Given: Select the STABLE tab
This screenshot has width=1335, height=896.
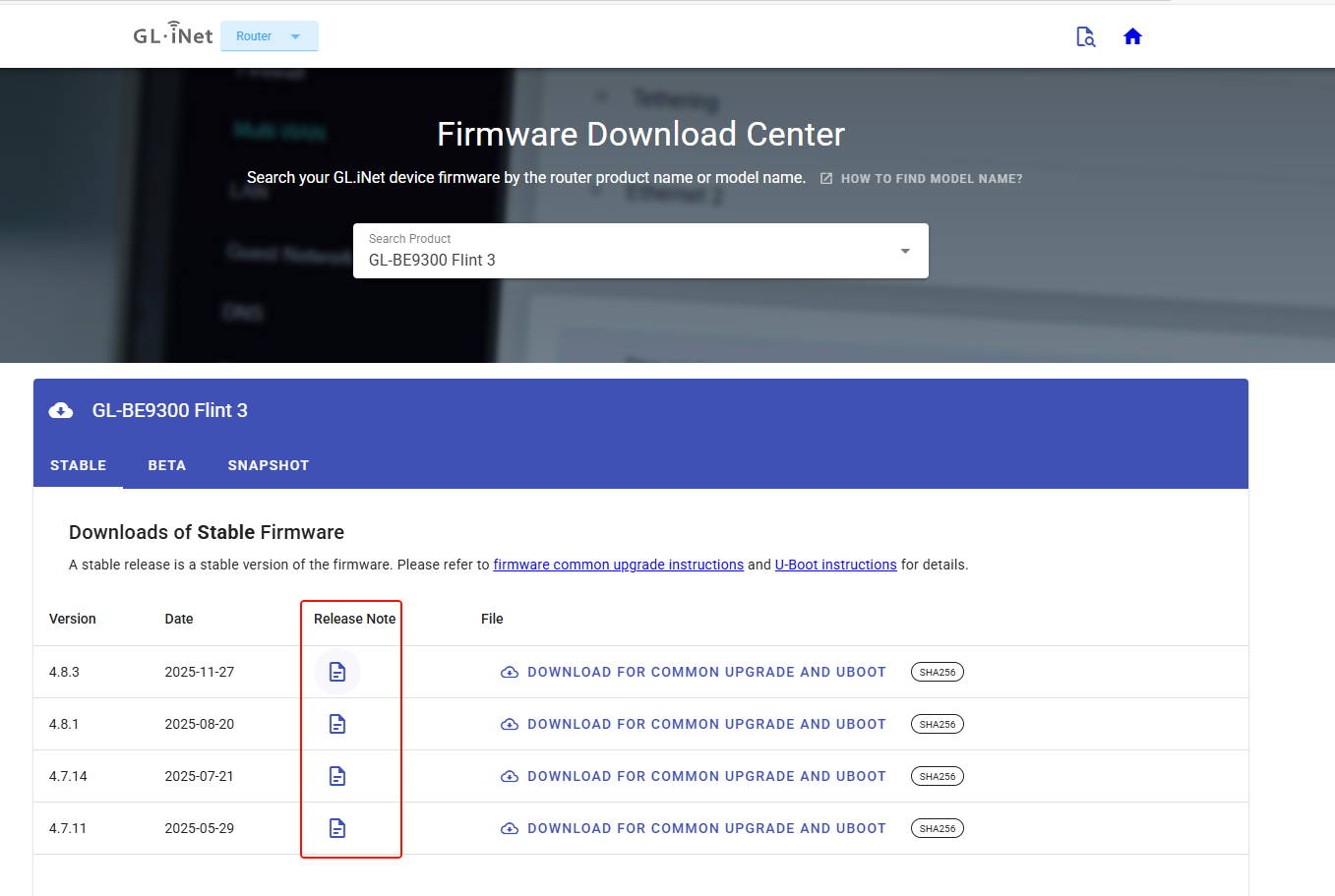Looking at the screenshot, I should [78, 465].
